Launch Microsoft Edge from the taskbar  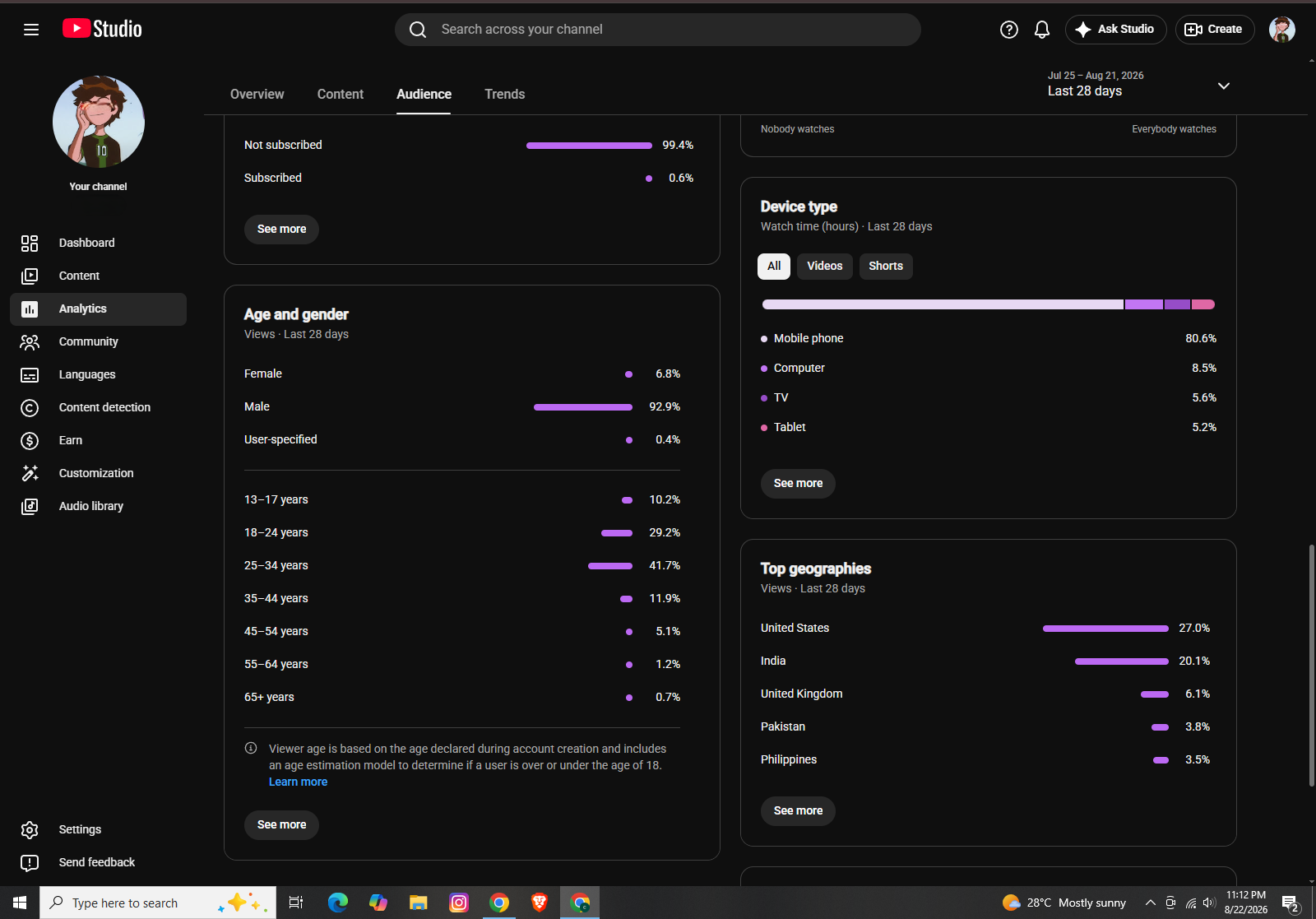point(337,903)
